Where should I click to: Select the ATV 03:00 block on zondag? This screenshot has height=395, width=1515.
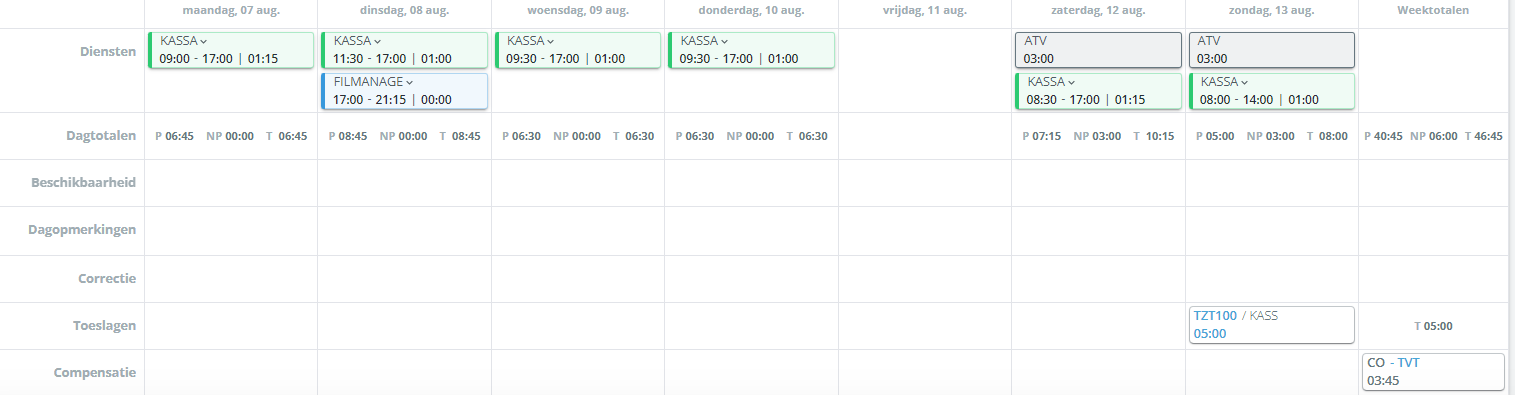1271,50
